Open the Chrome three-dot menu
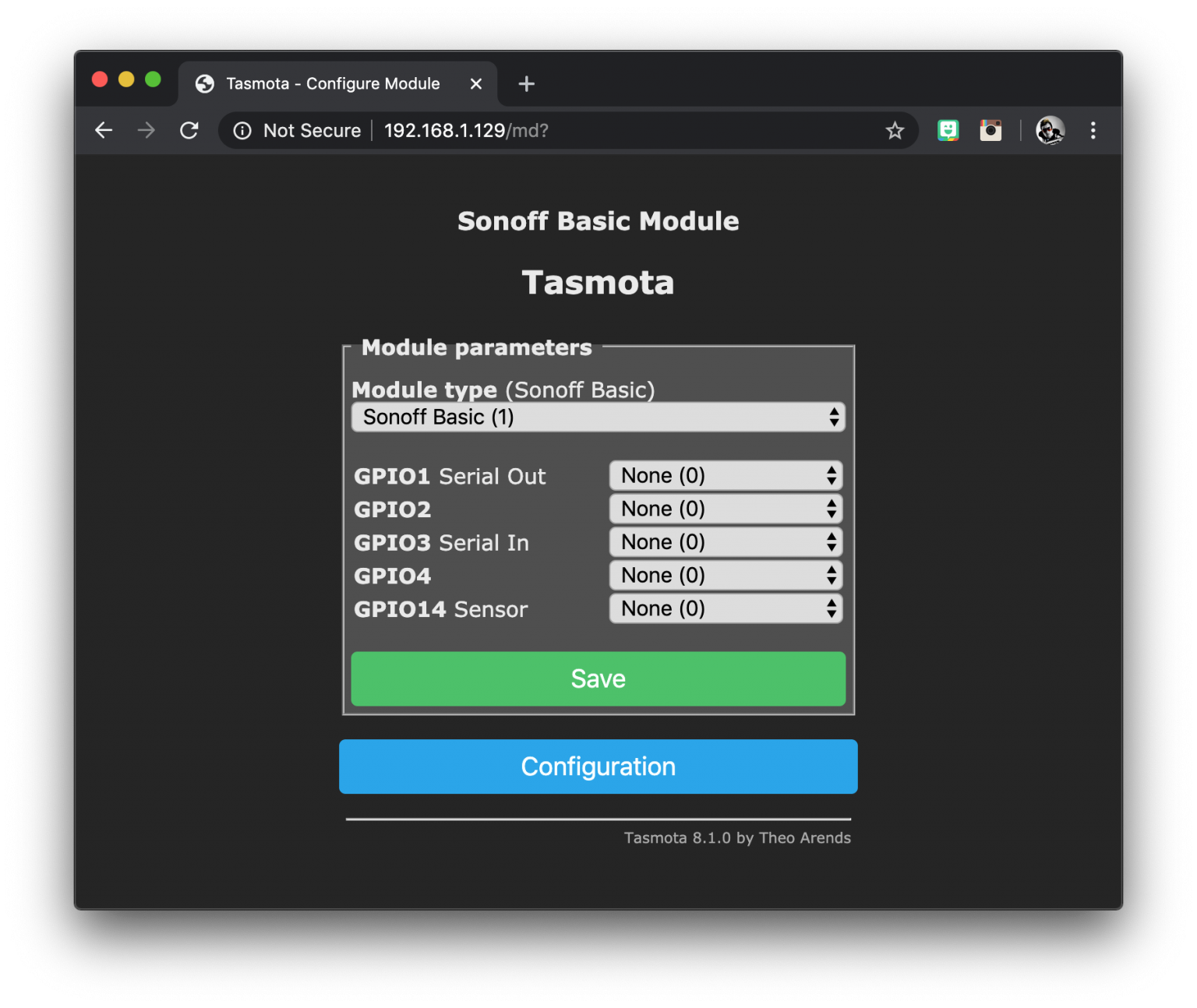 (x=1093, y=130)
